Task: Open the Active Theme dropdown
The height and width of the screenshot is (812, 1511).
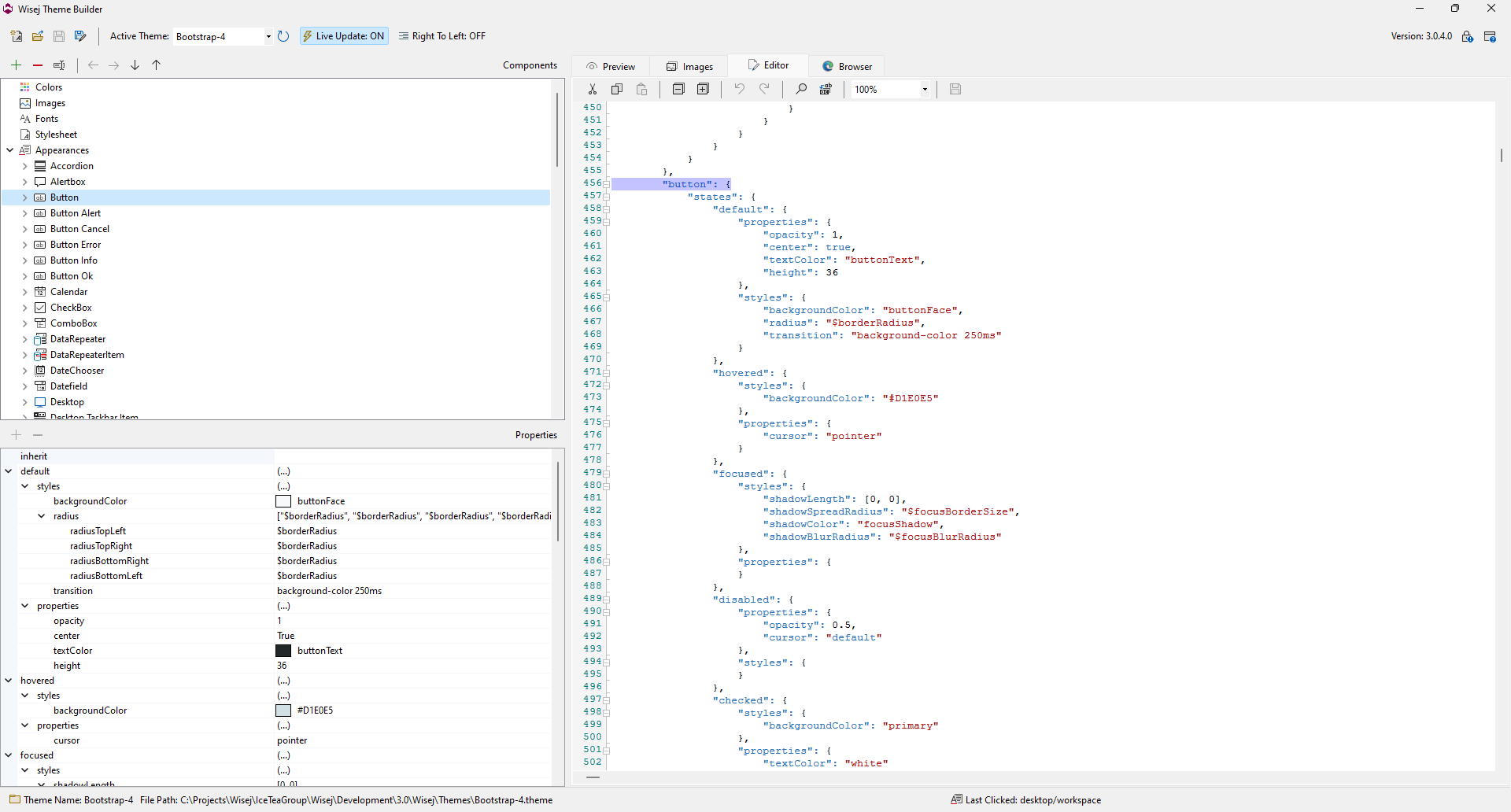Action: [268, 36]
